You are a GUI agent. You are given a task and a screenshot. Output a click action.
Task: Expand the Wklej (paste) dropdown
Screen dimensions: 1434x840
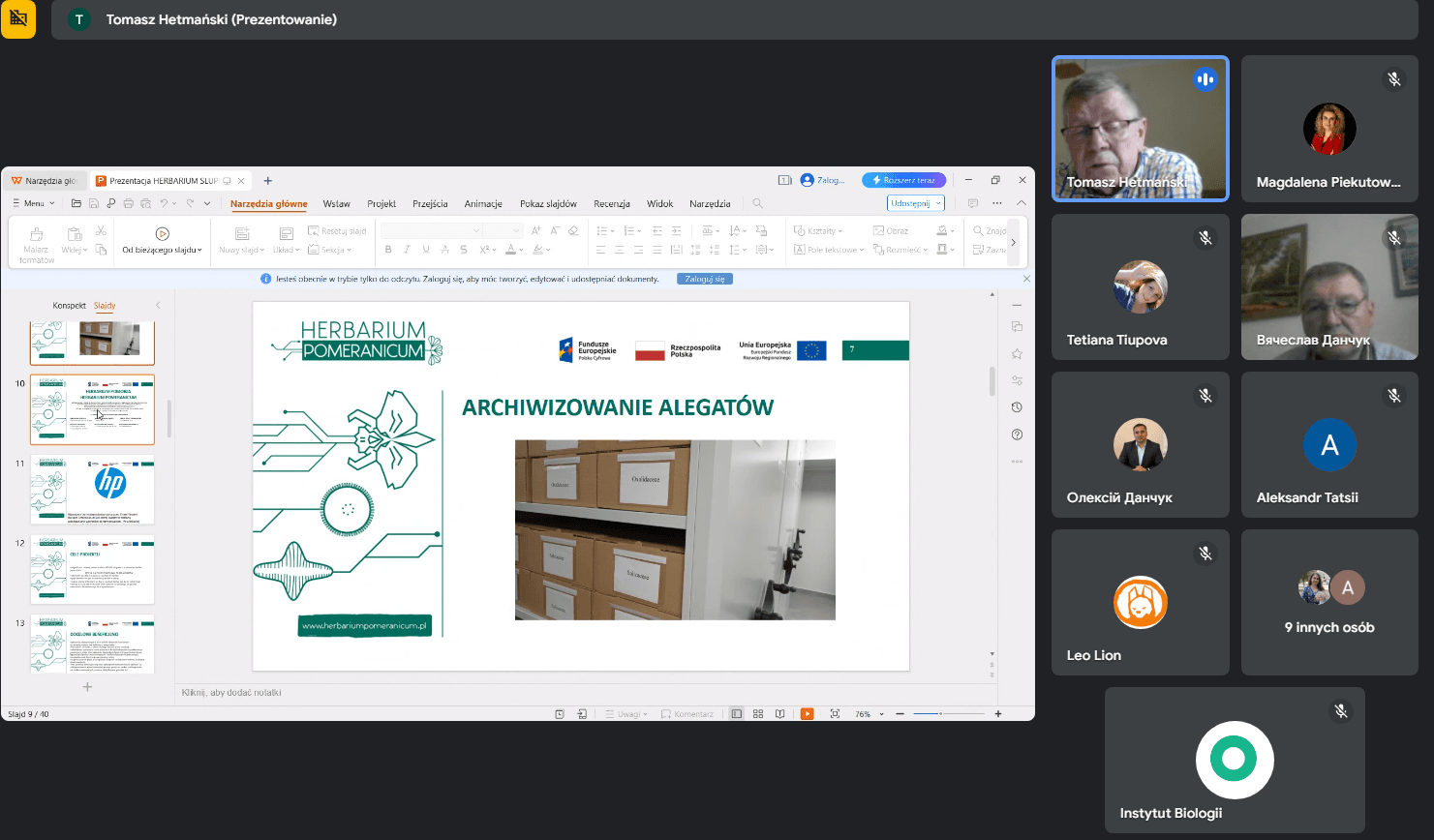pos(74,250)
